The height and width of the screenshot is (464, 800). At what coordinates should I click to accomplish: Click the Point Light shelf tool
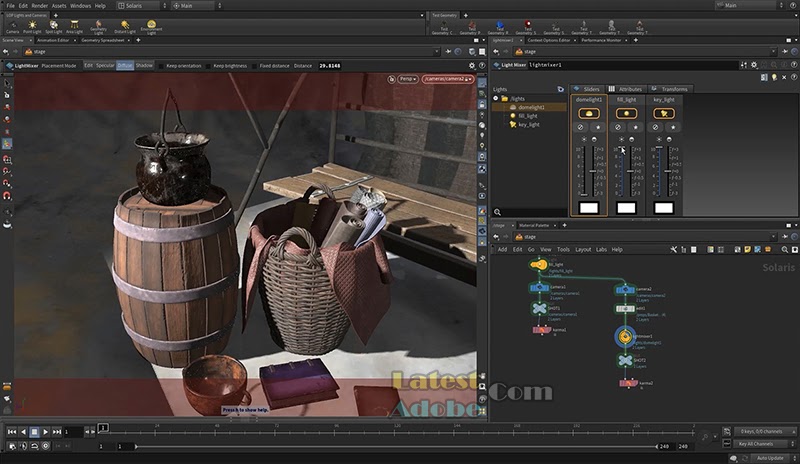tap(33, 26)
